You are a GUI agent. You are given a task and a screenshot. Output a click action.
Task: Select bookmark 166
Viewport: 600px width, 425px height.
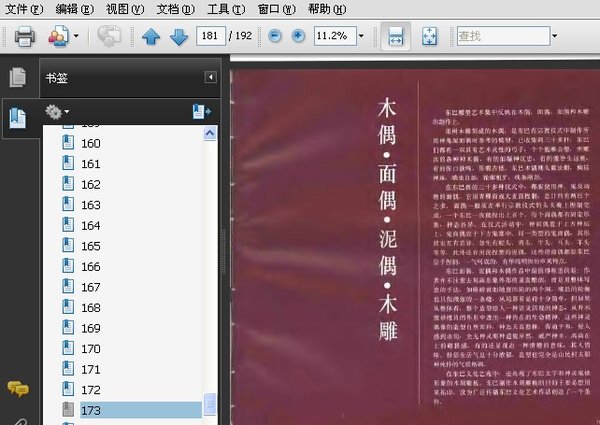(91, 267)
